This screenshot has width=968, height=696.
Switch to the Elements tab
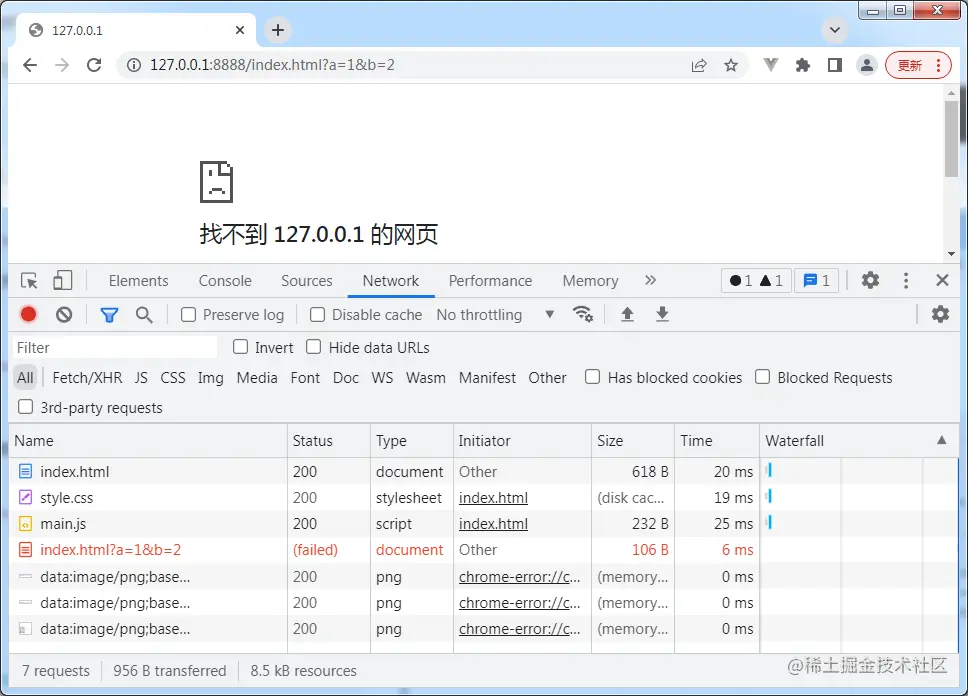tap(138, 281)
